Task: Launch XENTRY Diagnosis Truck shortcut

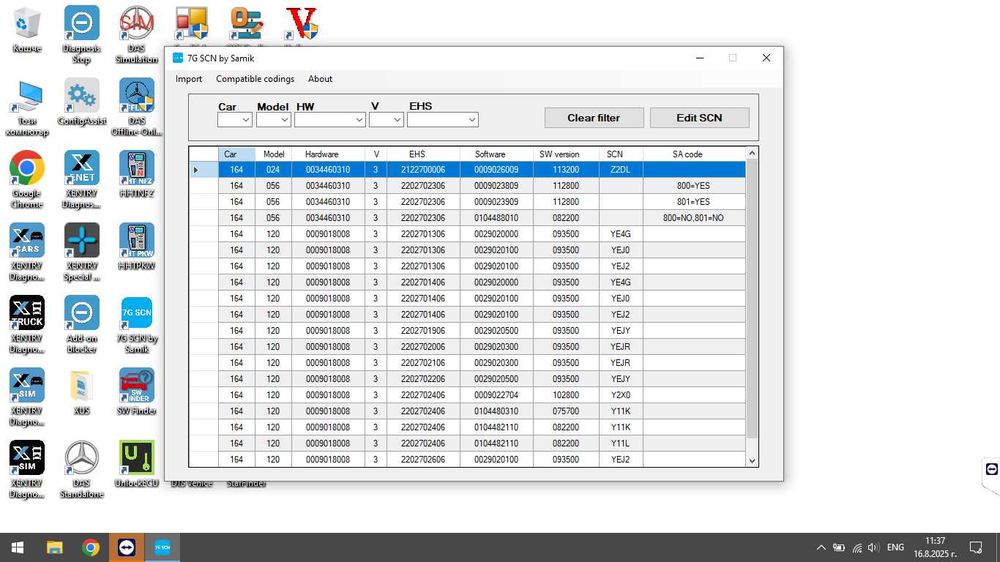Action: pos(27,325)
